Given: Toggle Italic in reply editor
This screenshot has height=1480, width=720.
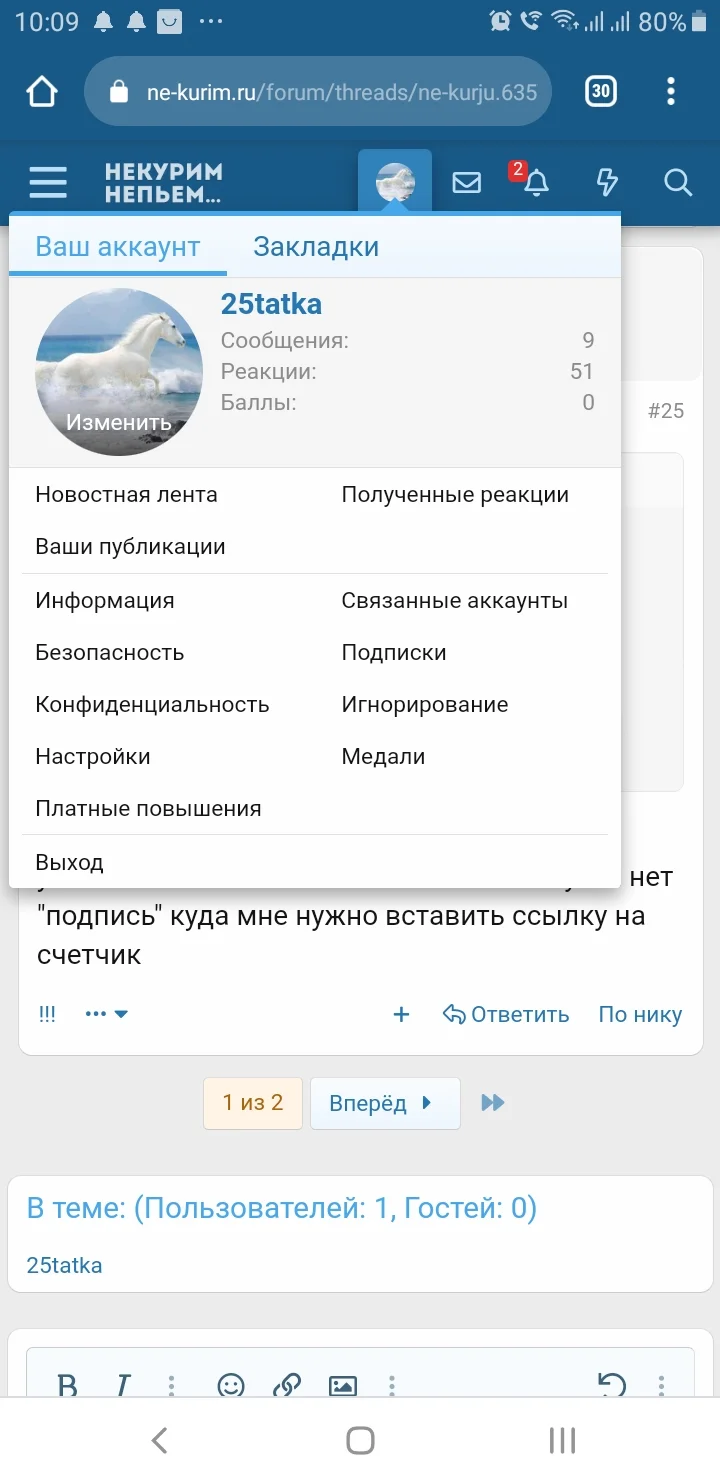Looking at the screenshot, I should [x=123, y=1385].
